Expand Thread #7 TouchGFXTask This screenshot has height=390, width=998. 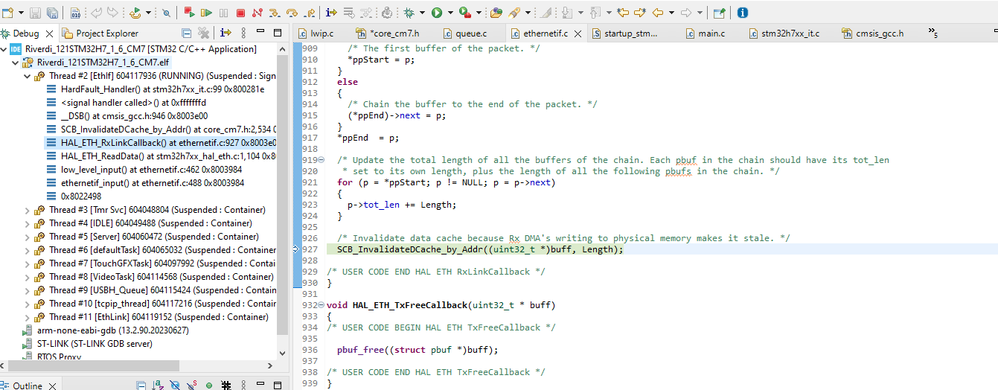(x=27, y=263)
